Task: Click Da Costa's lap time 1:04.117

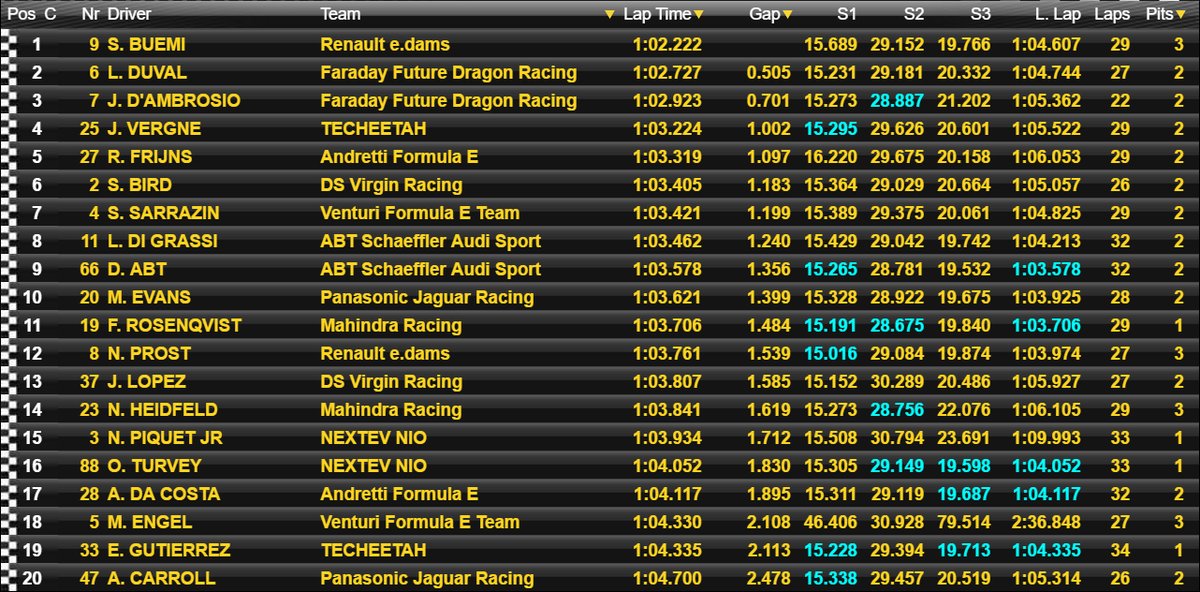Action: point(667,494)
